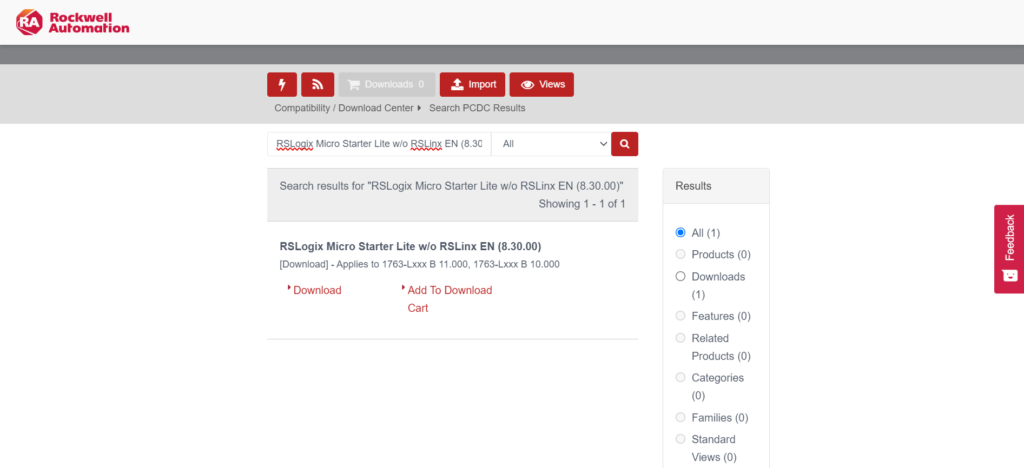Select the Related Products (0) radio filter
The width and height of the screenshot is (1024, 468).
tap(680, 338)
